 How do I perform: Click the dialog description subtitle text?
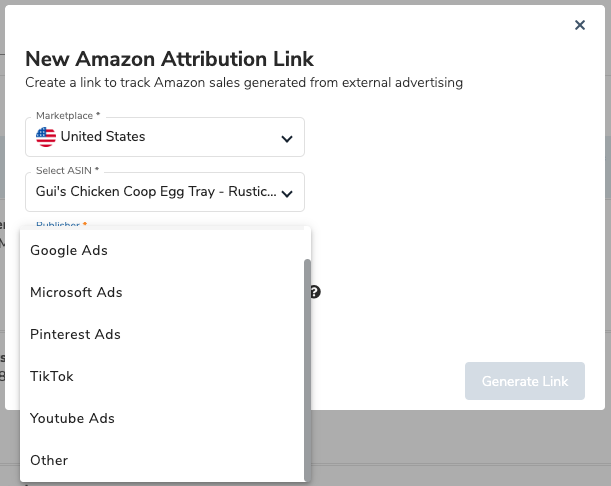tap(243, 83)
